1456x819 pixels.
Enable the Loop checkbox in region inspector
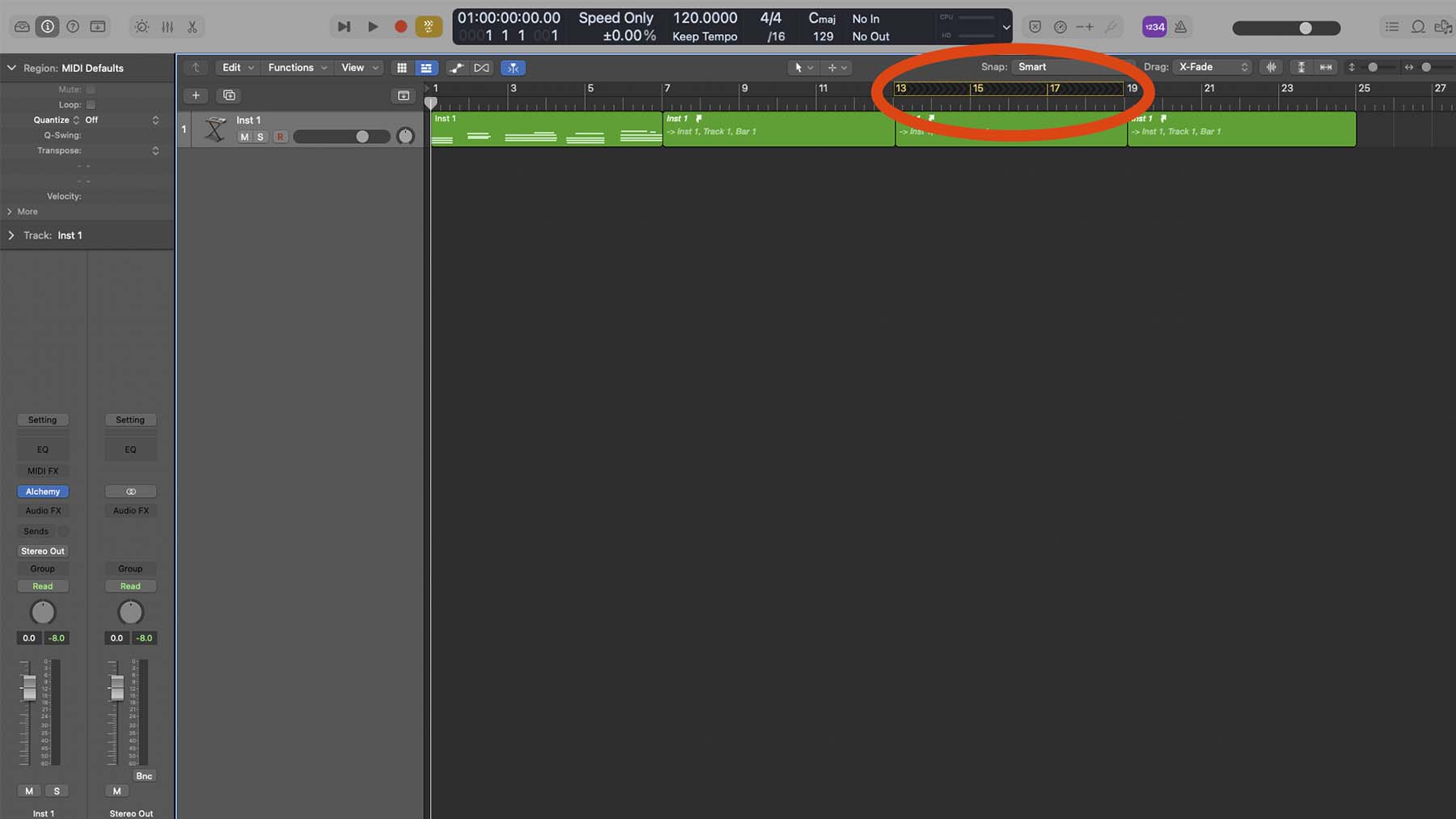(91, 104)
